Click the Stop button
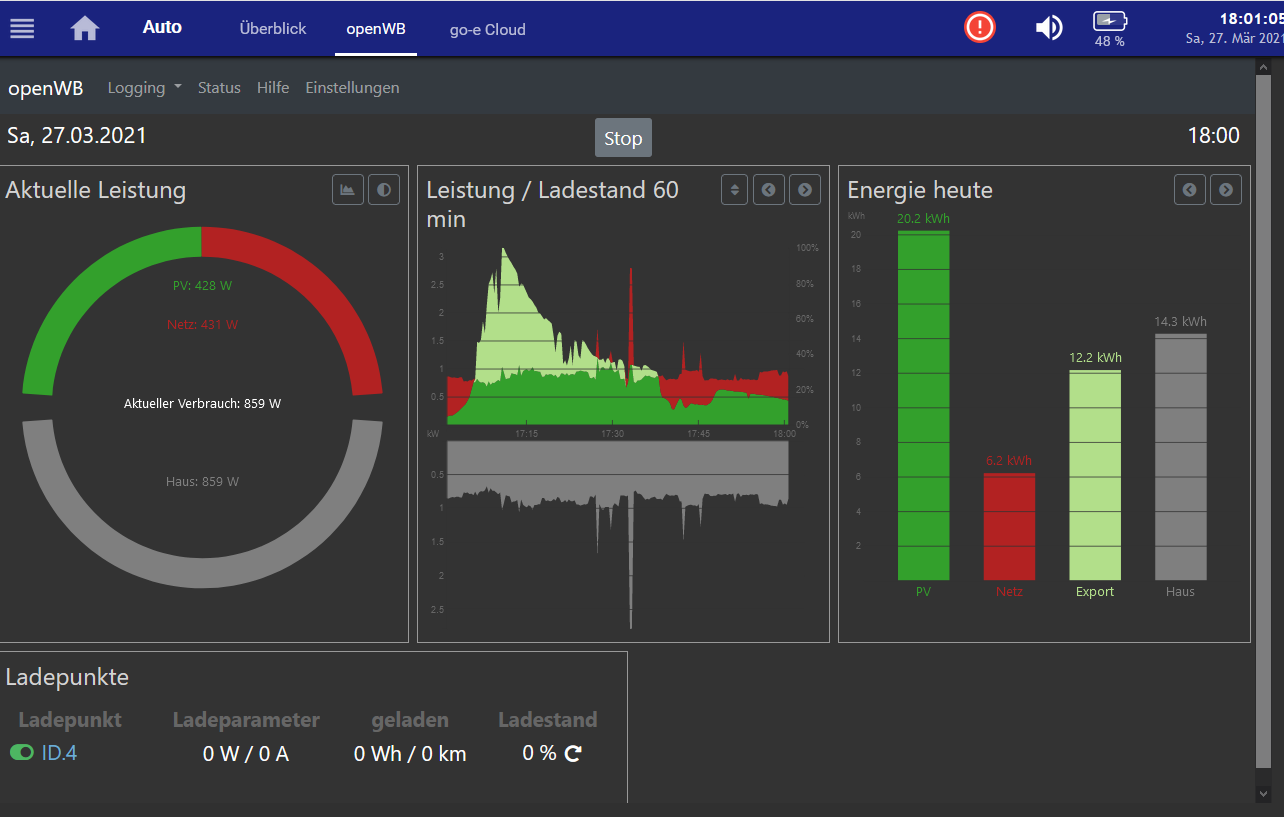 [x=623, y=138]
